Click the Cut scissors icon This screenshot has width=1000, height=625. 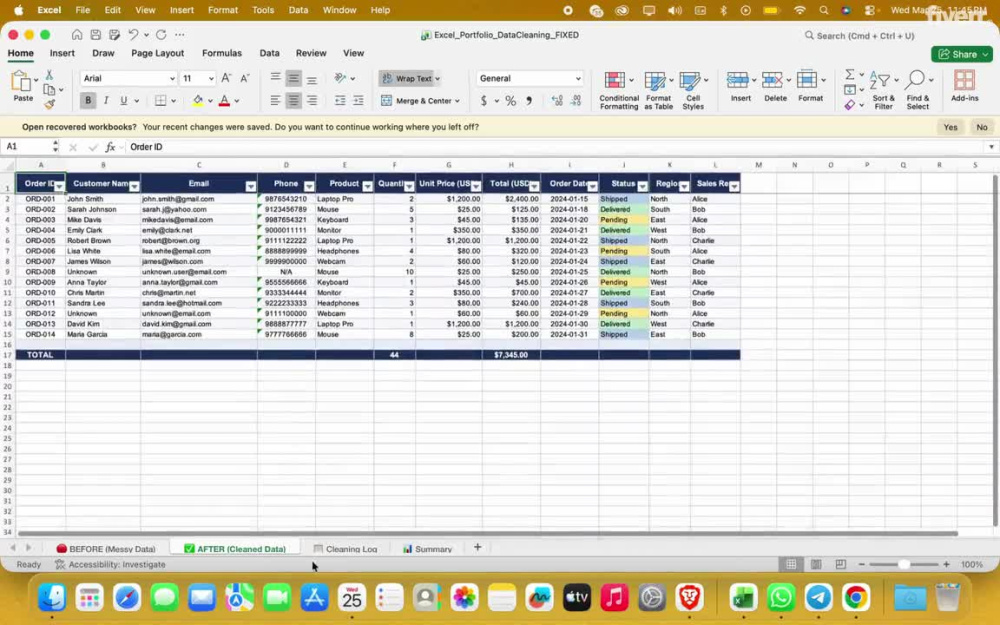(x=49, y=75)
